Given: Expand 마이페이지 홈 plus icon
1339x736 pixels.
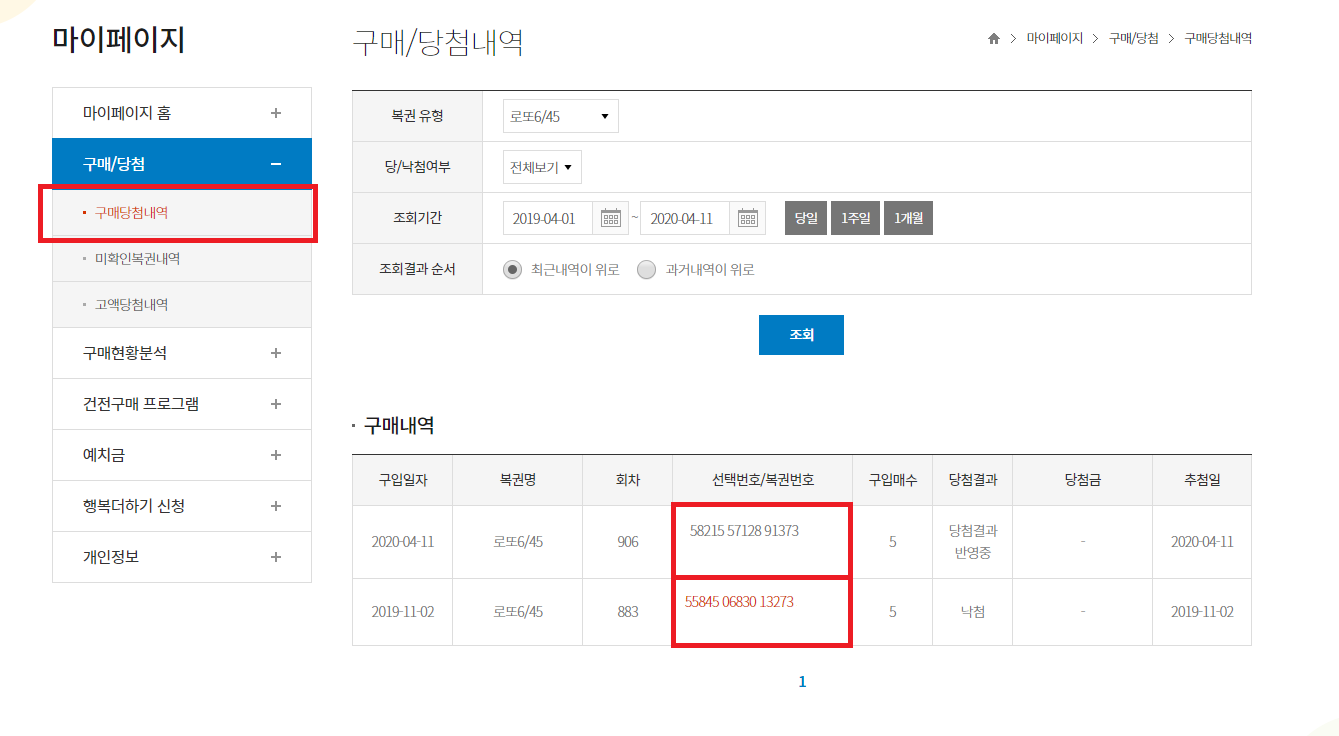Looking at the screenshot, I should point(276,113).
